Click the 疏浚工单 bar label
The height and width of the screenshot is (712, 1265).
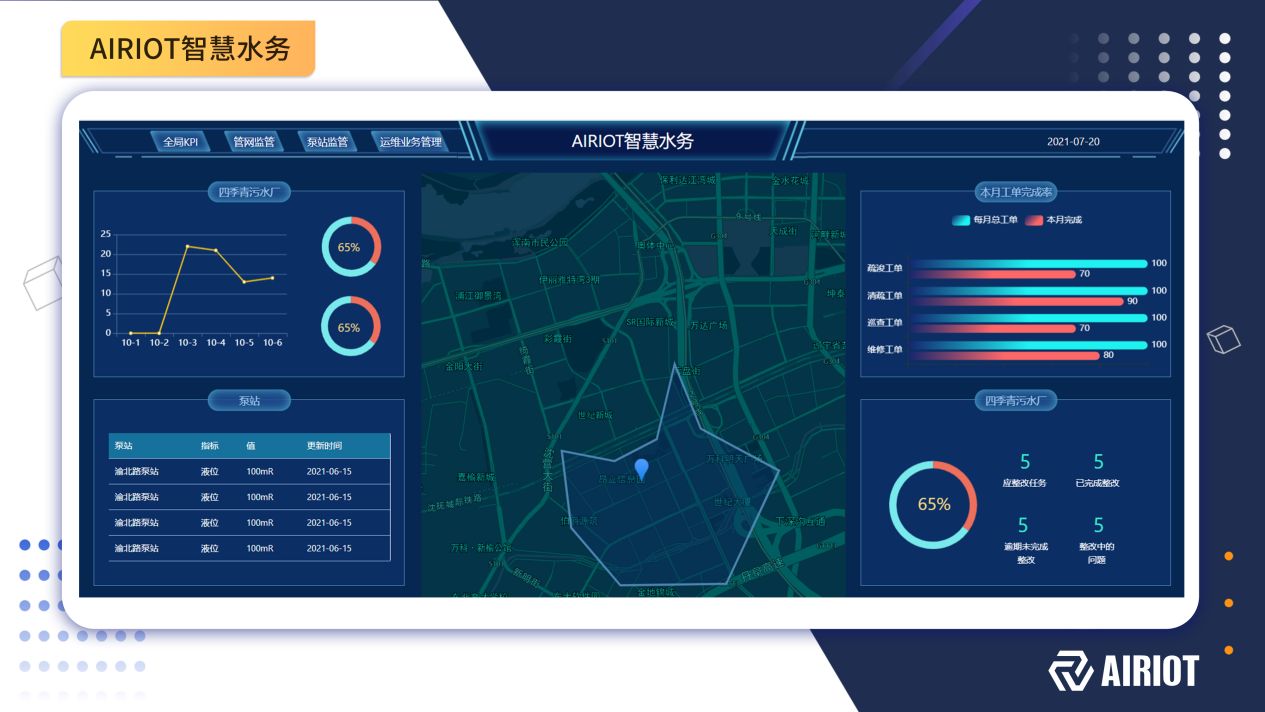(885, 269)
